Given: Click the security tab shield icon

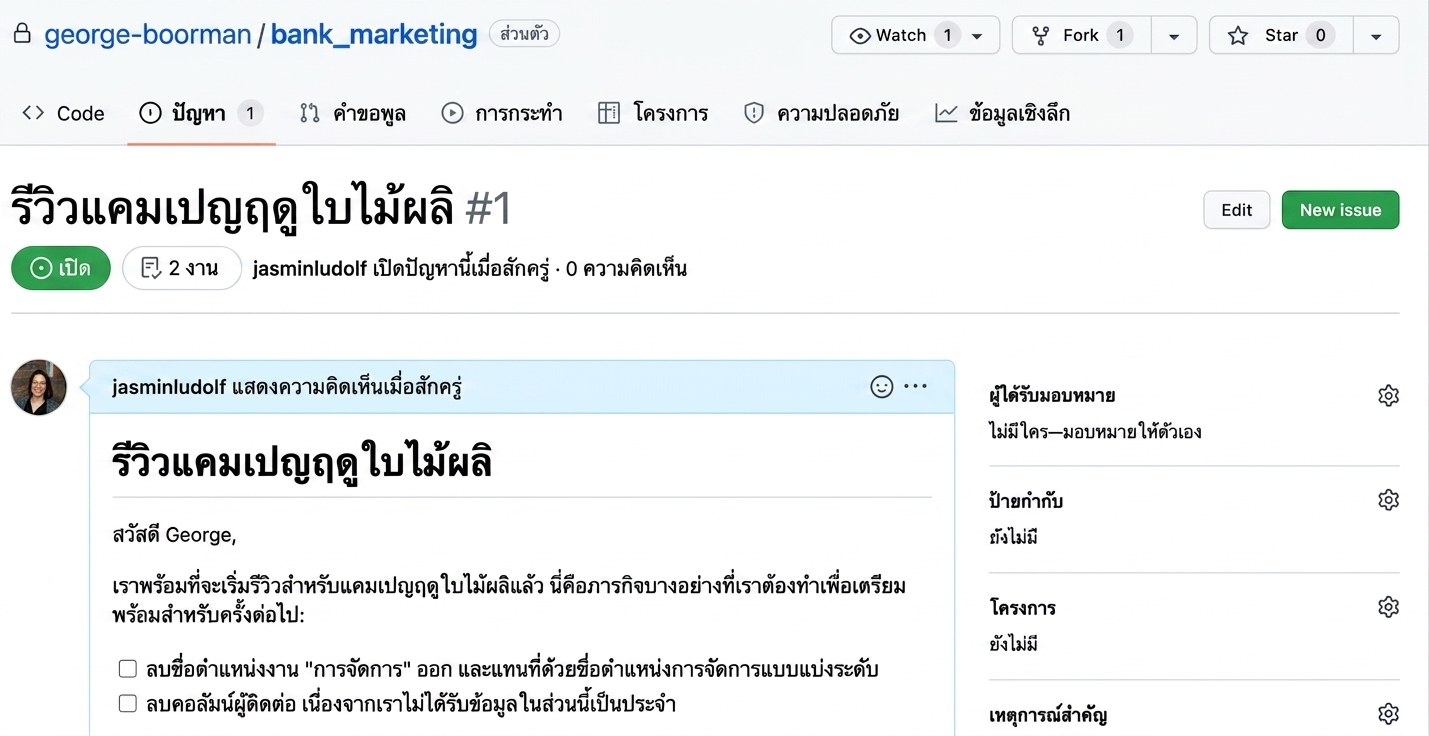Looking at the screenshot, I should [754, 113].
